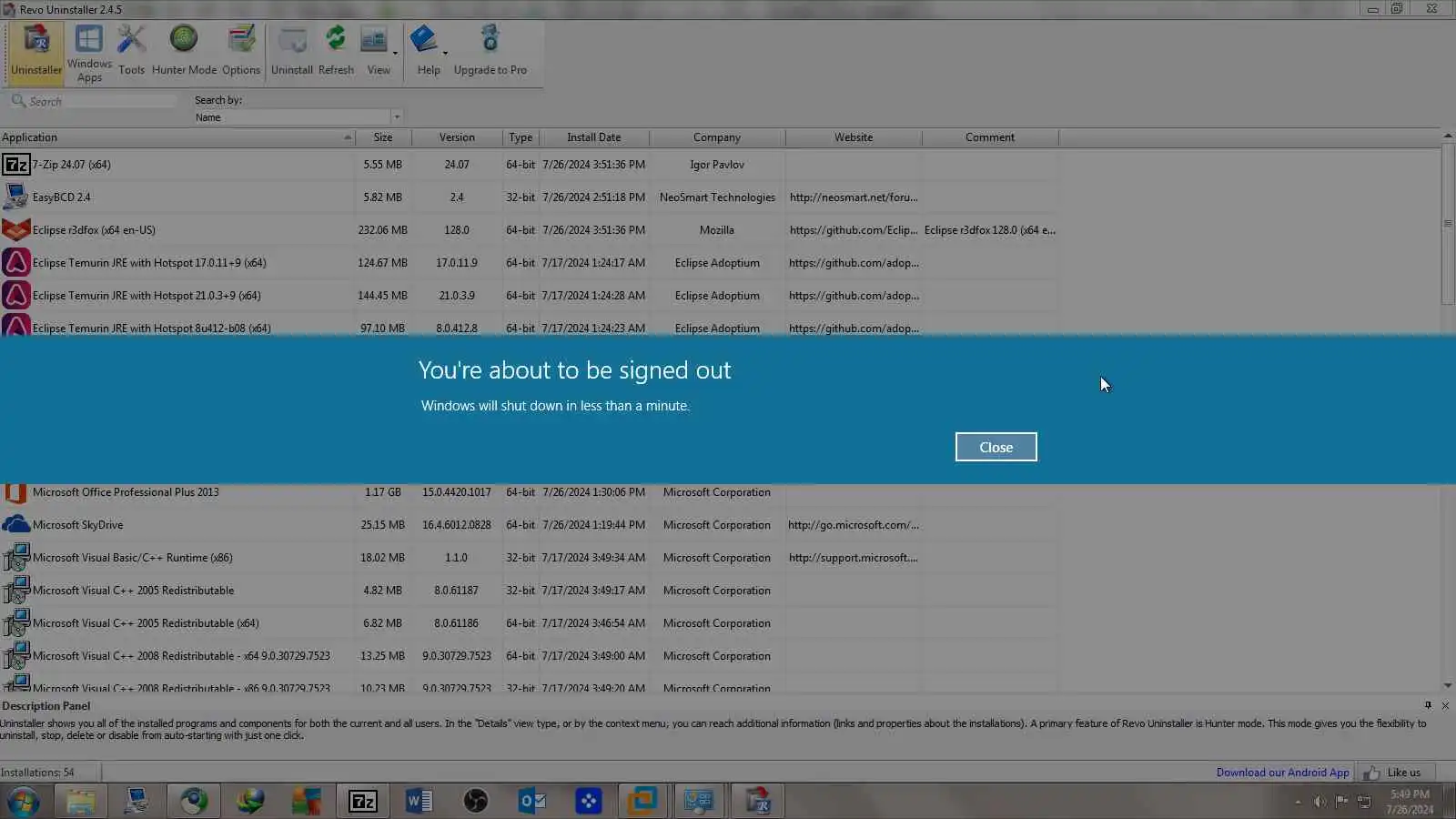
Task: Activate Hunter Mode
Action: pos(184,53)
